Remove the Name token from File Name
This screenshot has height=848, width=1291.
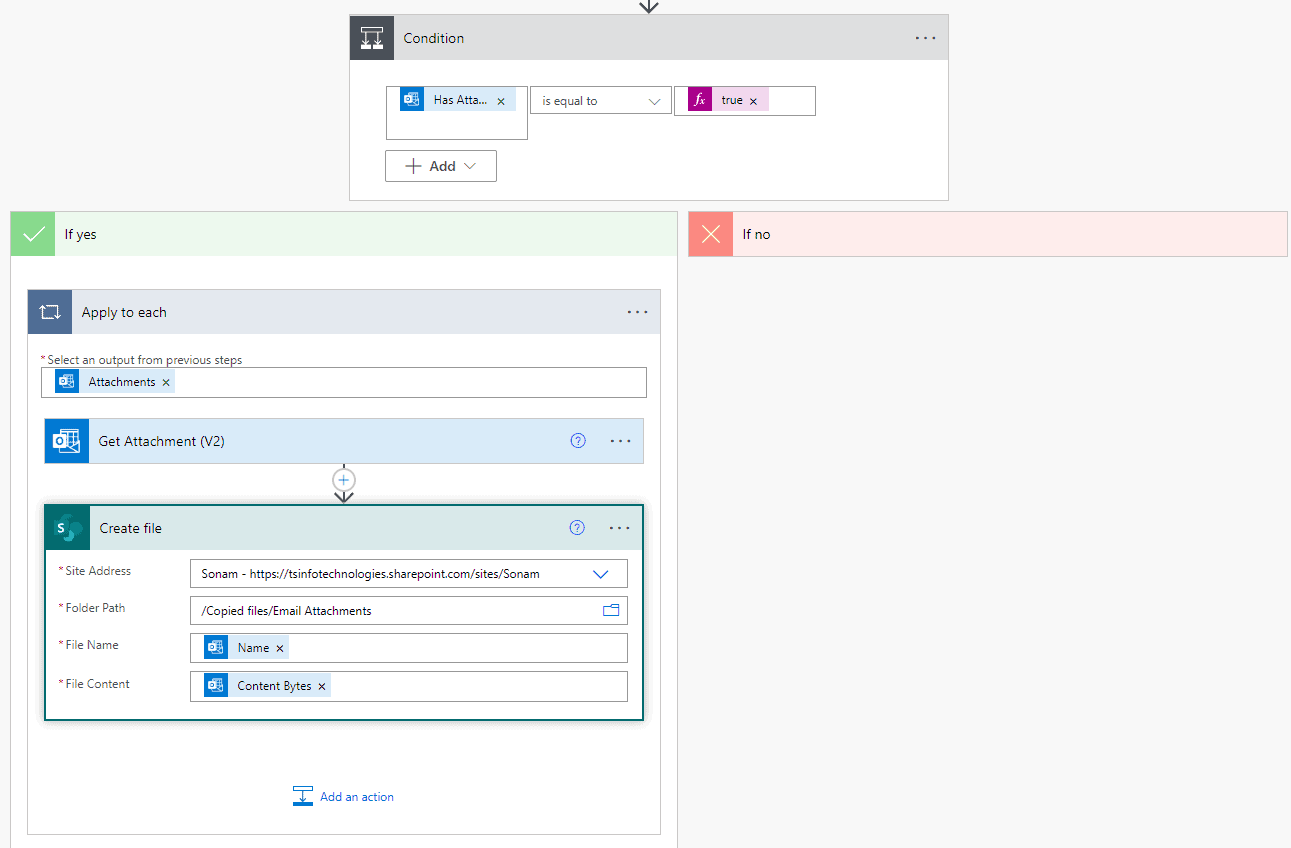pyautogui.click(x=280, y=648)
